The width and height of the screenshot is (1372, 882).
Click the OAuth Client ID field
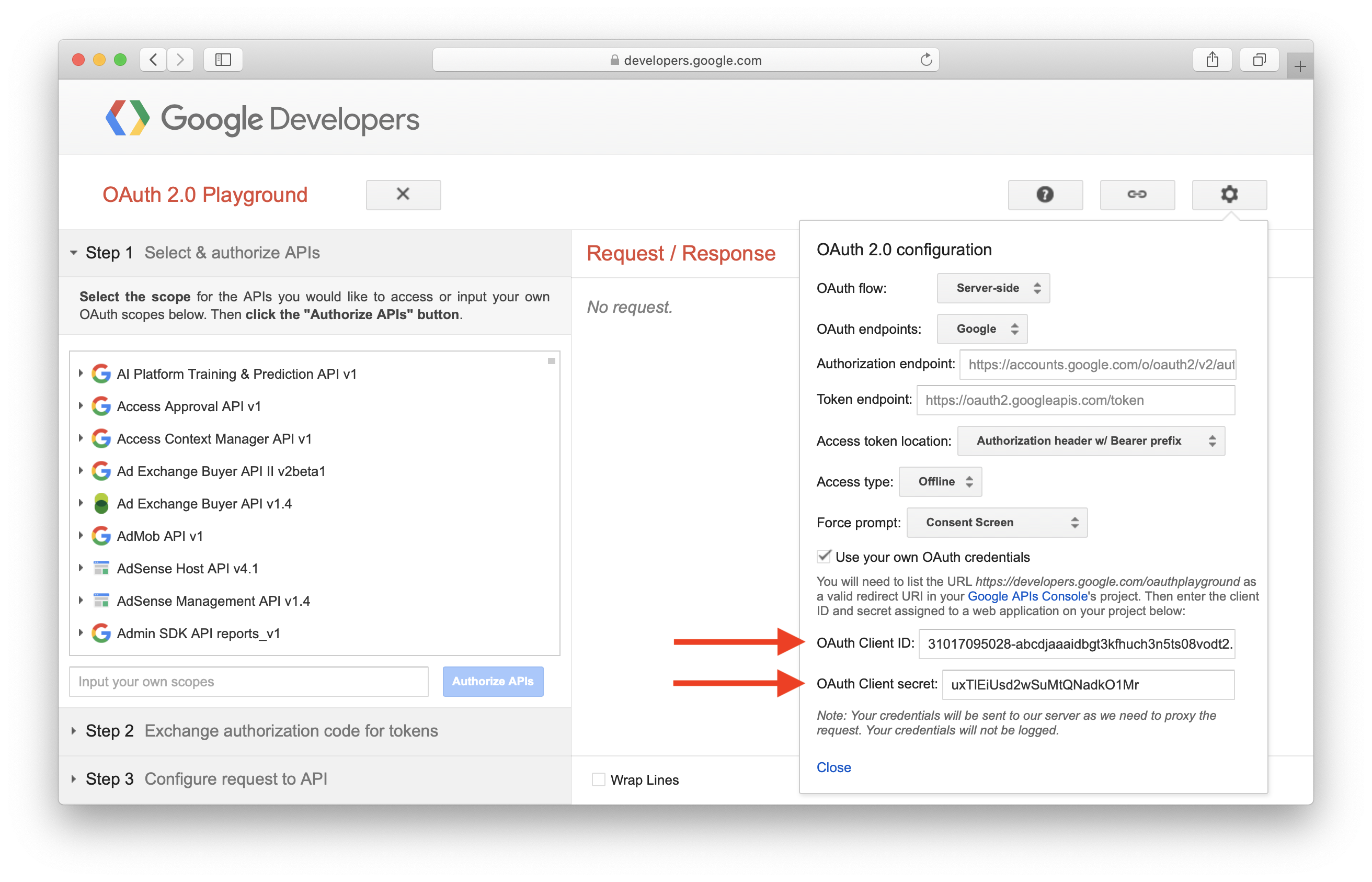click(1077, 644)
